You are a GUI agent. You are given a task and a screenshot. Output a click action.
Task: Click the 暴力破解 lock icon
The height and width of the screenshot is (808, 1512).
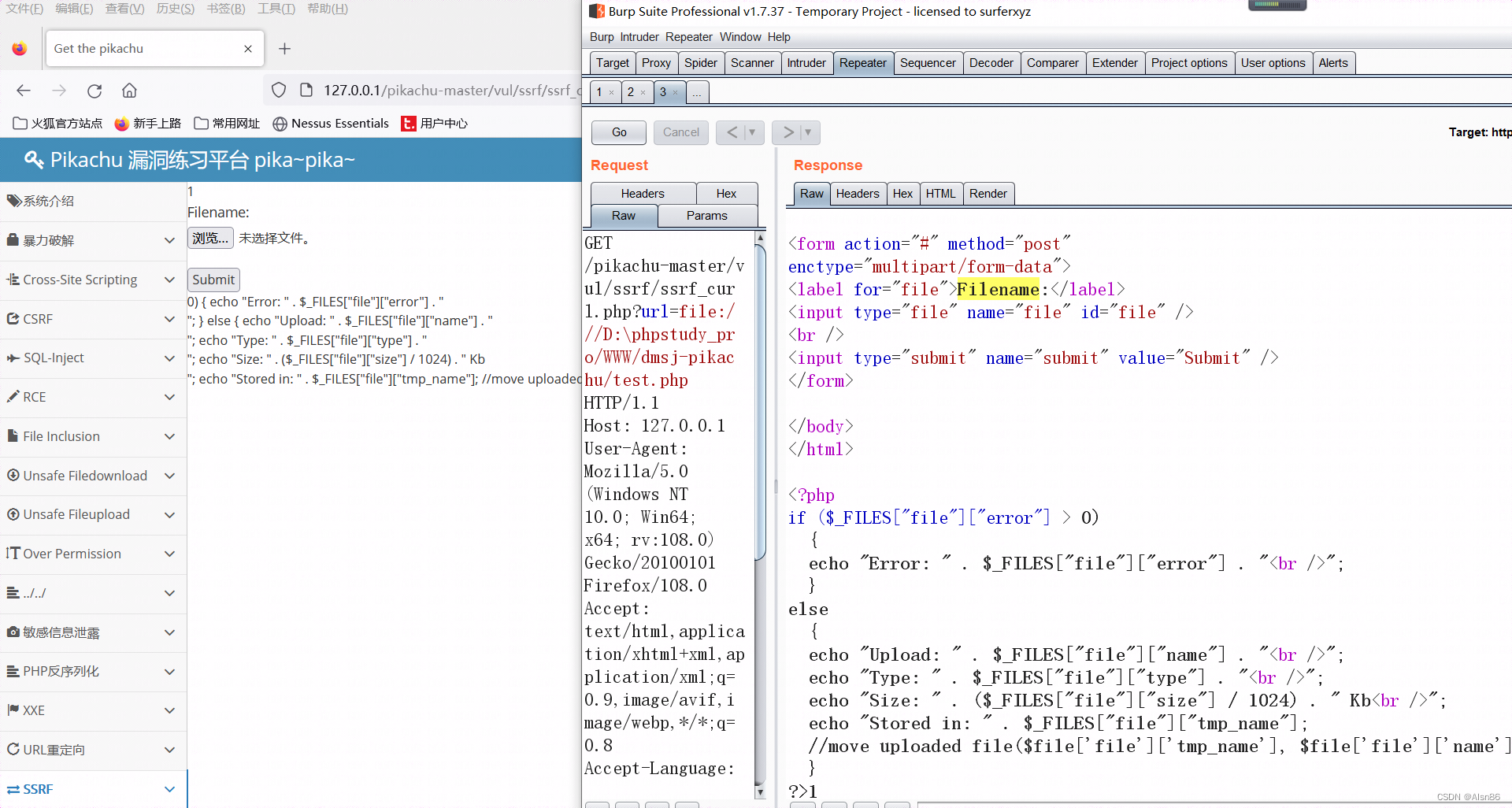tap(13, 241)
